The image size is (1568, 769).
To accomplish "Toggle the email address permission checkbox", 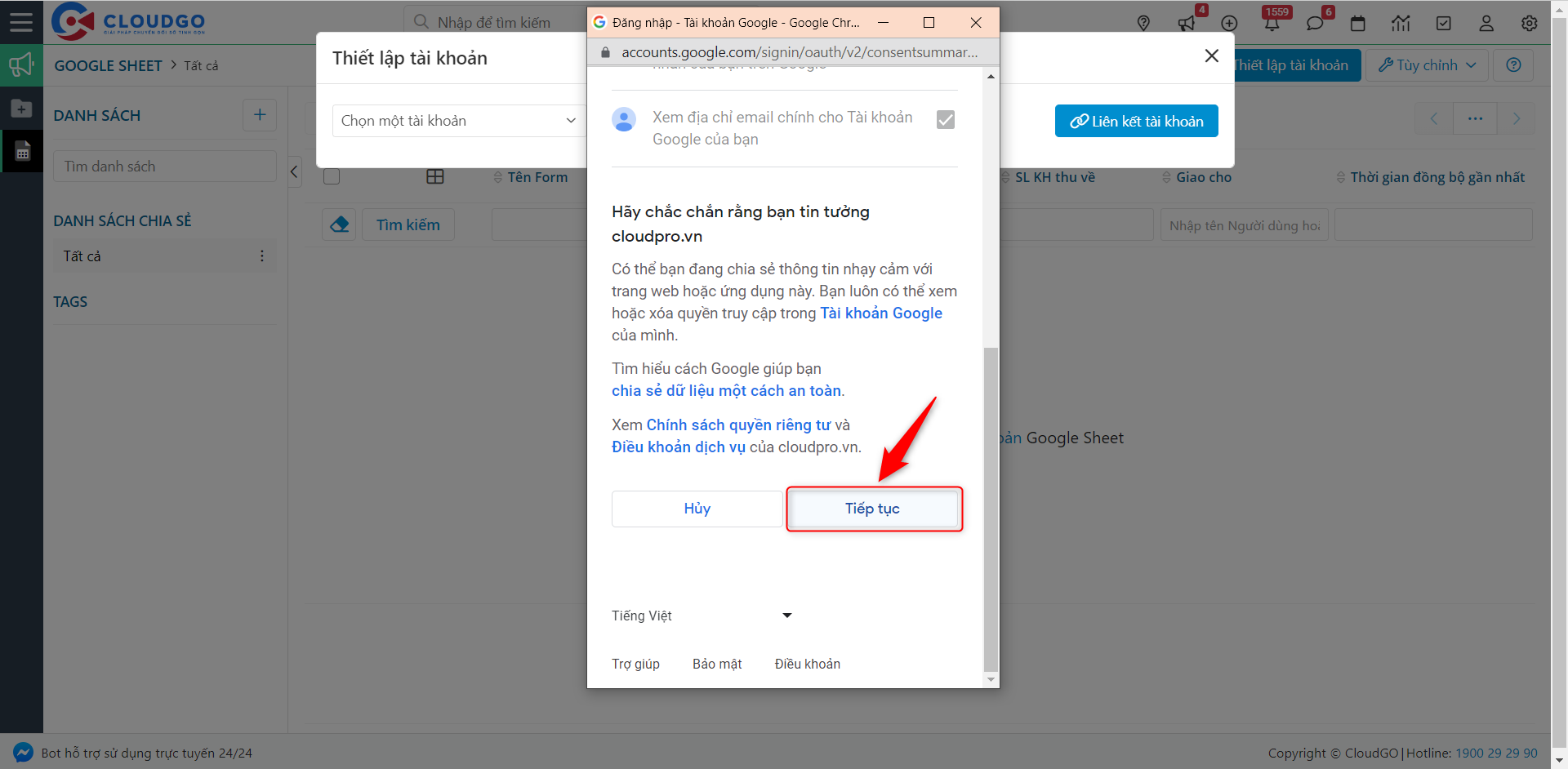I will click(x=945, y=120).
